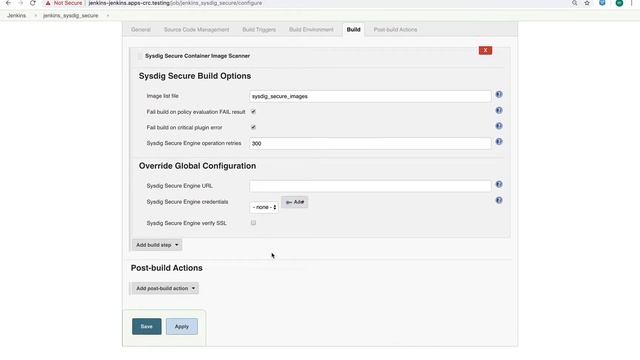Viewport: 640px width, 360px height.
Task: Open the Add credentials button menu
Action: (295, 202)
